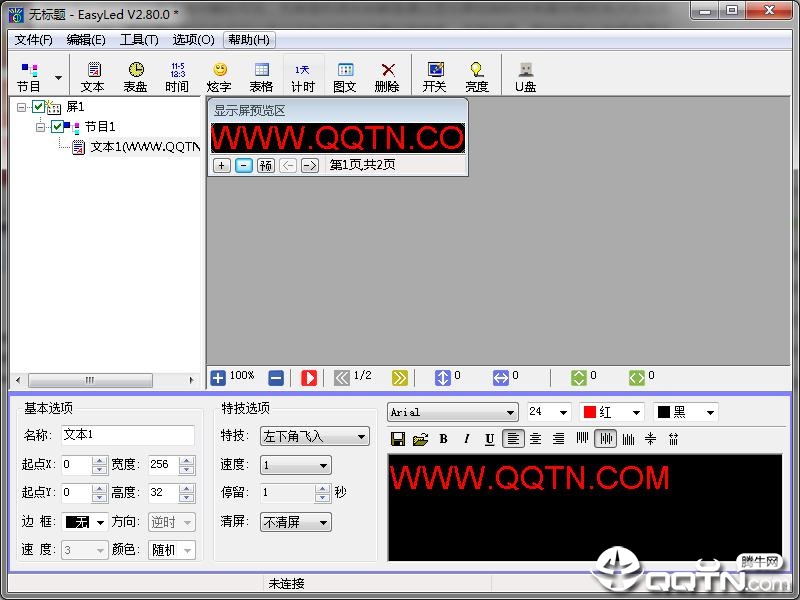Screen dimensions: 800x600
Task: Open the 帮助(H) menu
Action: pos(249,40)
